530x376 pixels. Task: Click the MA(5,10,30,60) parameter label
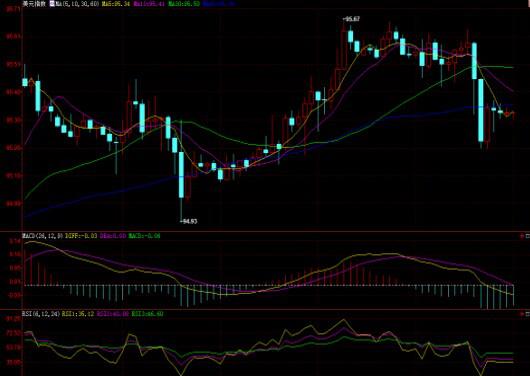tap(77, 4)
